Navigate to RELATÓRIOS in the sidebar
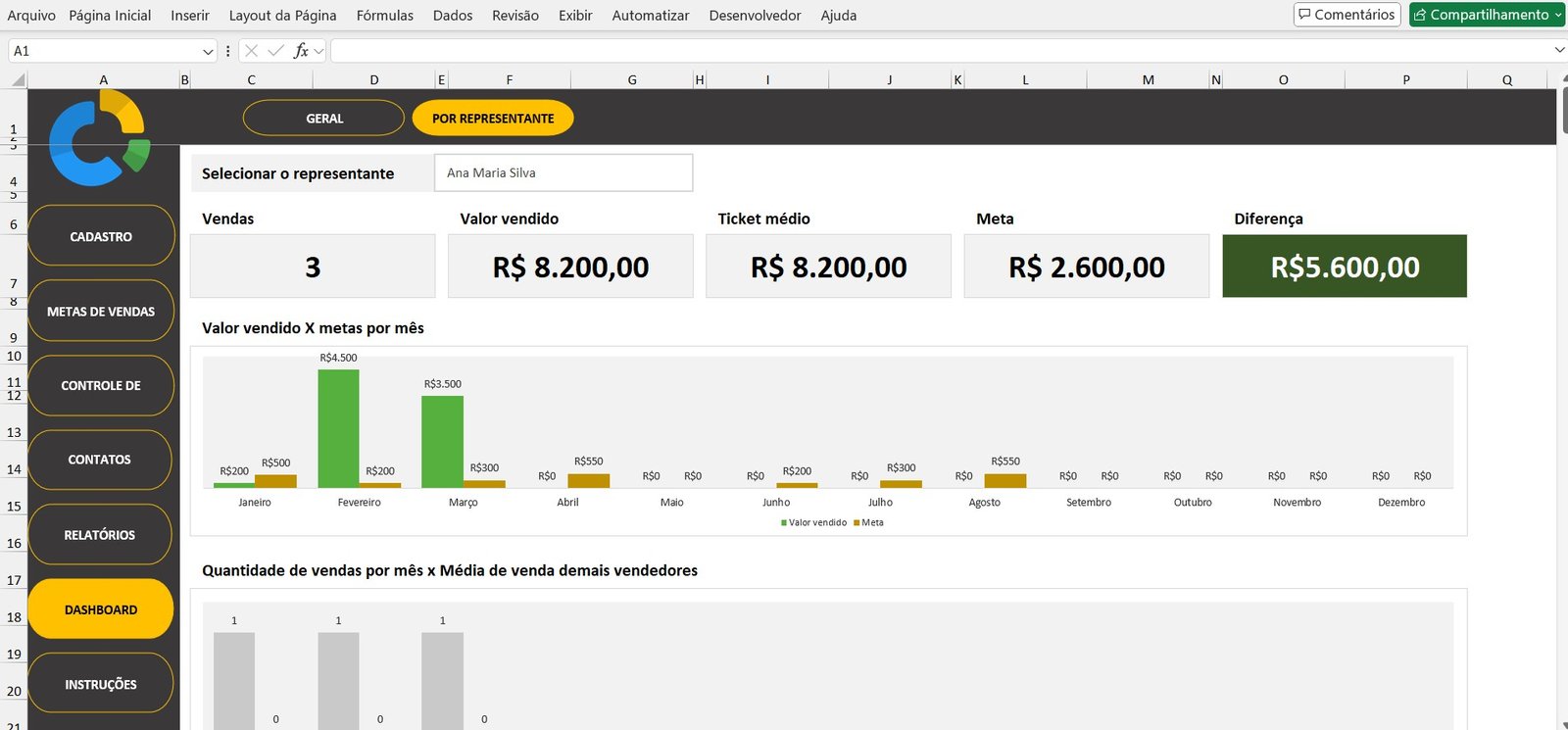Screen dimensions: 1568x730 100,535
